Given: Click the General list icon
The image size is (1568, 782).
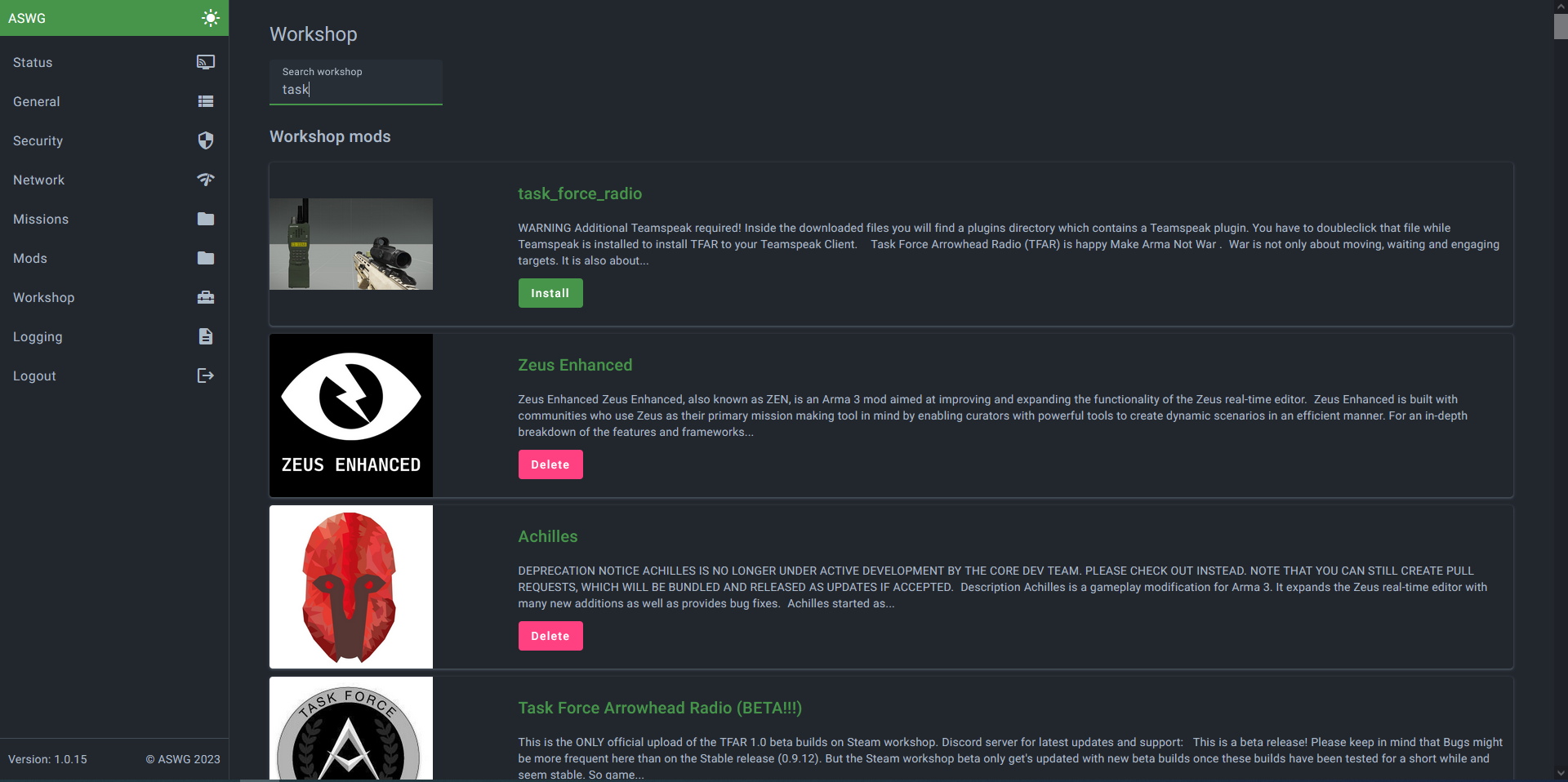Looking at the screenshot, I should tap(206, 101).
